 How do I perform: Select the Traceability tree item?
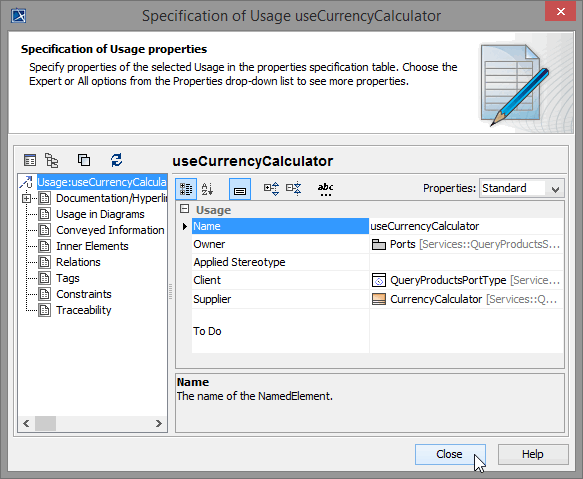pyautogui.click(x=84, y=310)
